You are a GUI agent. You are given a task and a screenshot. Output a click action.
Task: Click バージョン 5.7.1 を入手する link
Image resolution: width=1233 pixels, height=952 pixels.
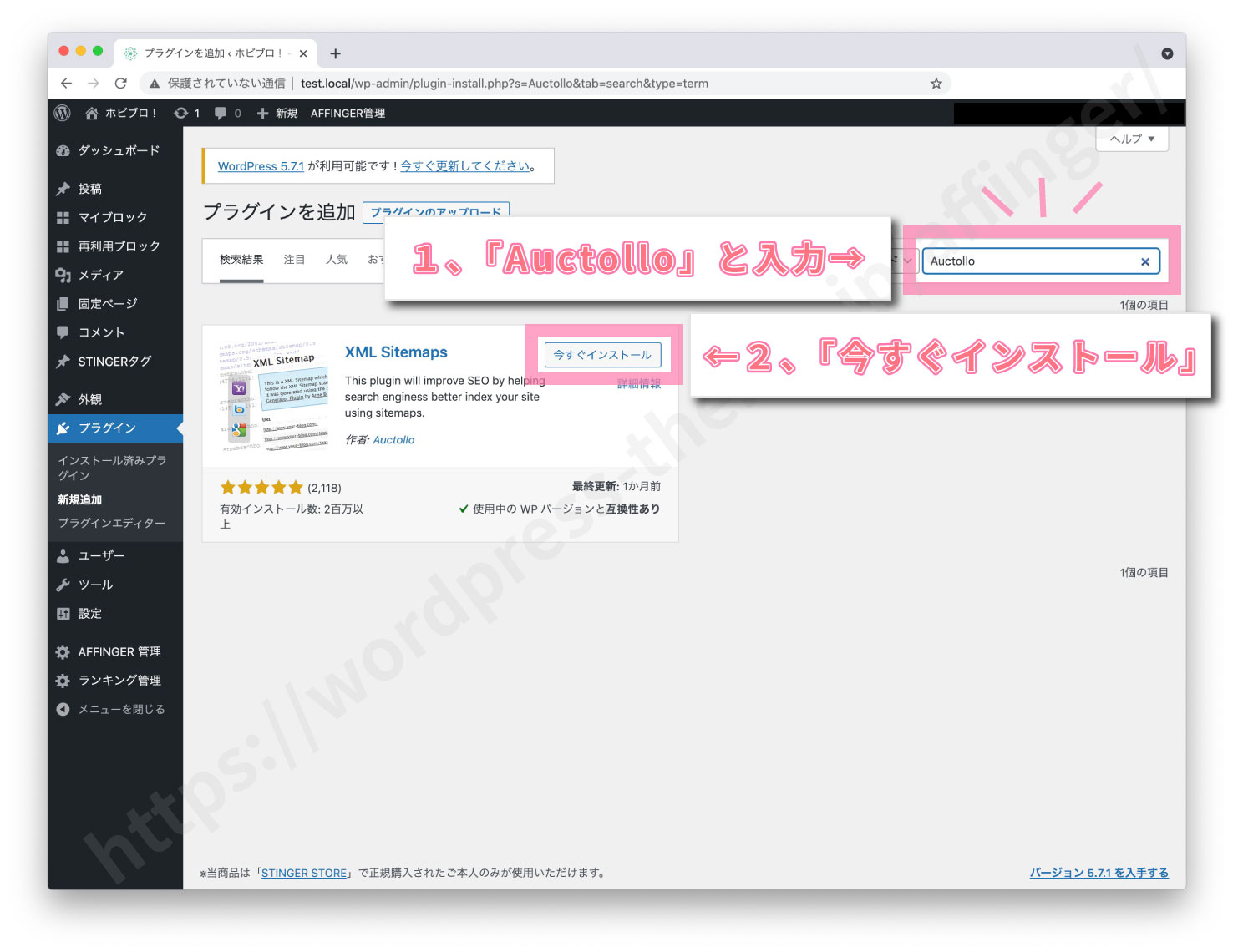1099,873
